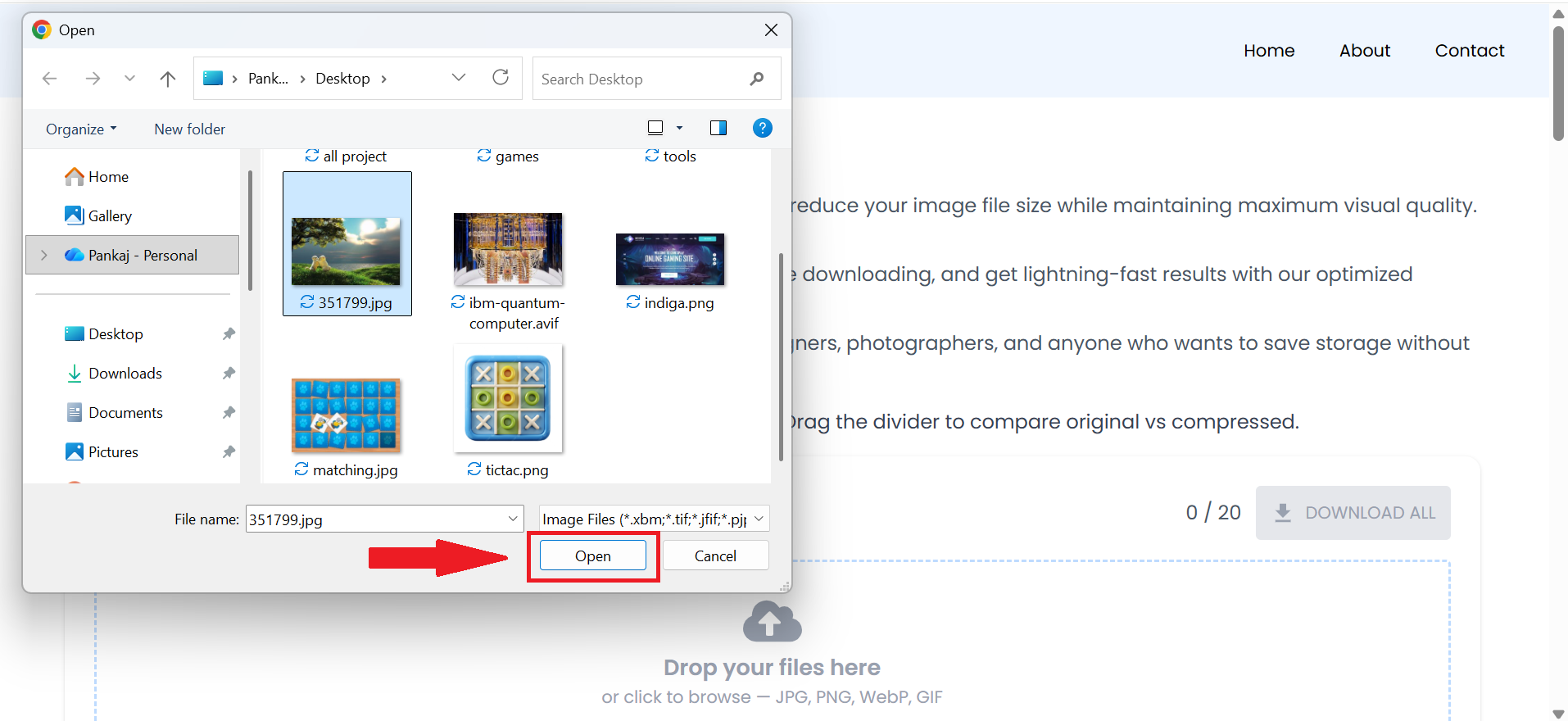Click Drop your files here area
This screenshot has width=1568, height=721.
coord(772,668)
